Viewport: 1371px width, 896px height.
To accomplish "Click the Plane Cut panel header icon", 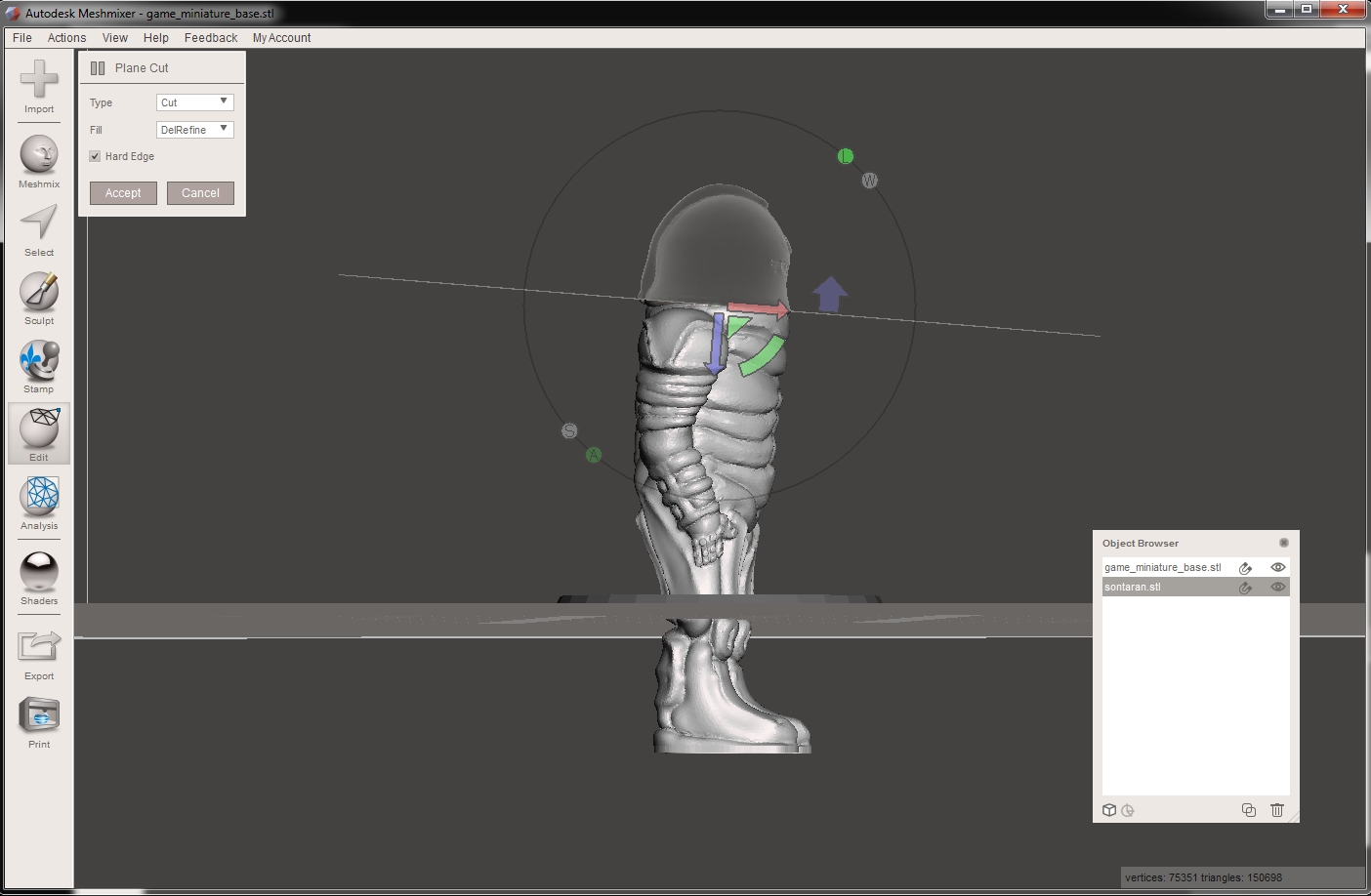I will point(98,68).
